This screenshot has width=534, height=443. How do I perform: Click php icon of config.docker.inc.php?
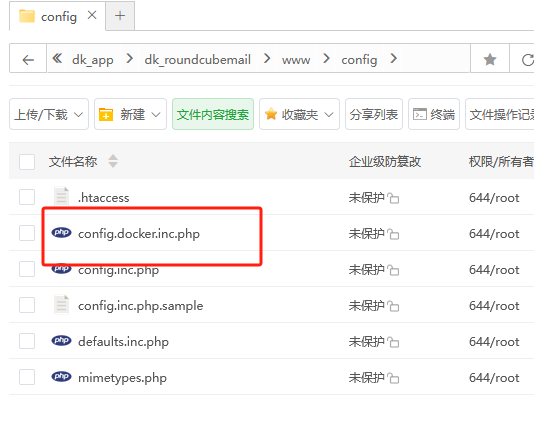(61, 233)
